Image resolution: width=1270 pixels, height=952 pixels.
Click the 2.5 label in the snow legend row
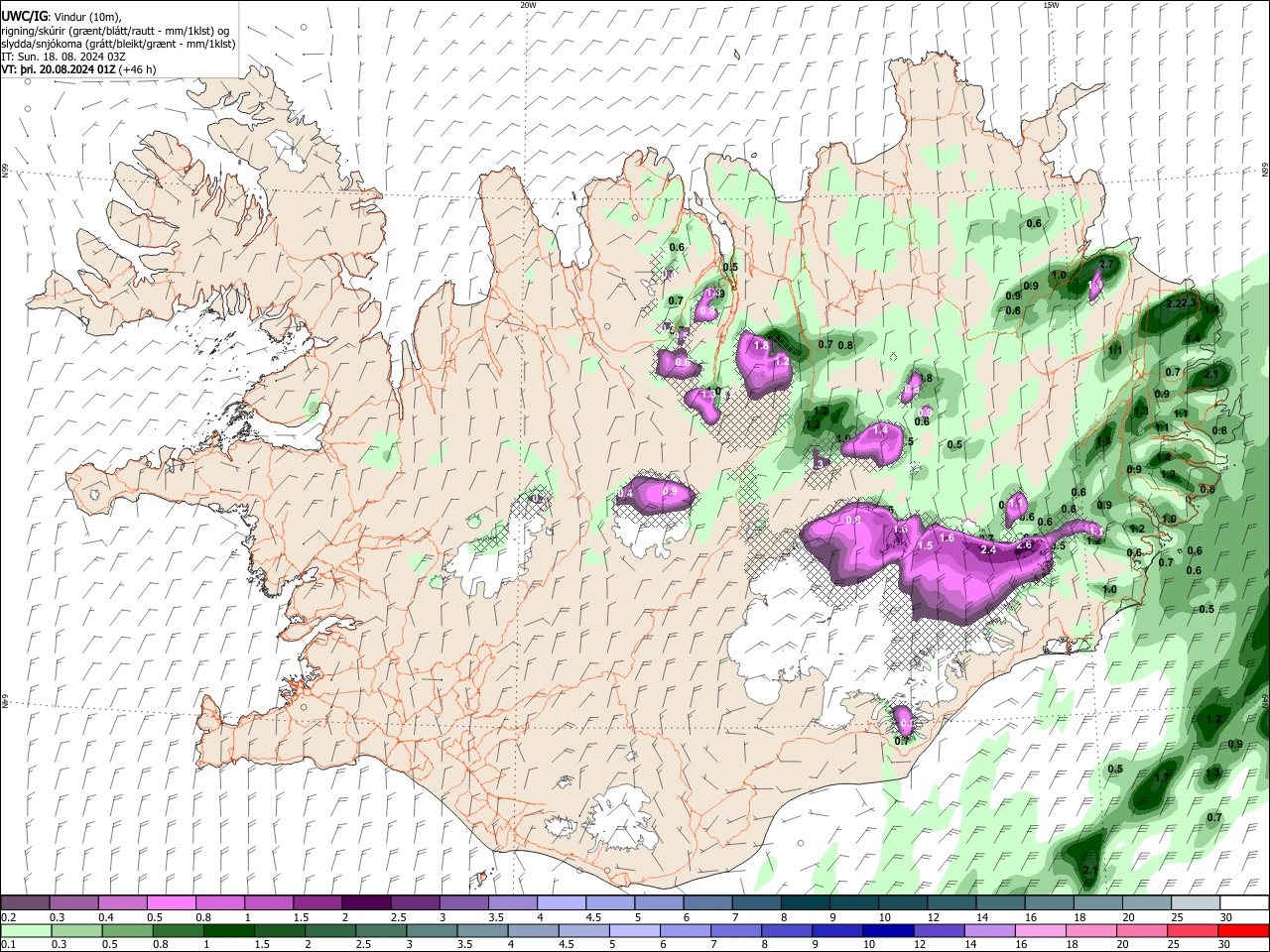tap(398, 917)
